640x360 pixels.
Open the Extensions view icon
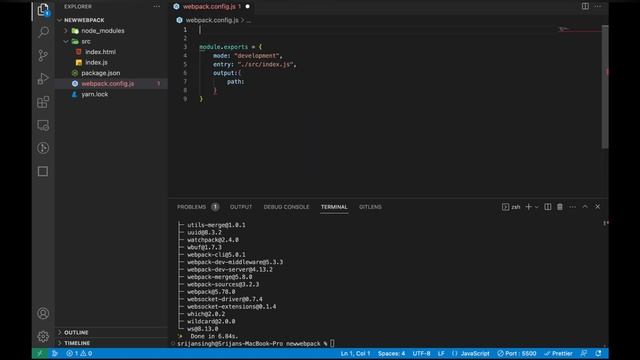[43, 102]
